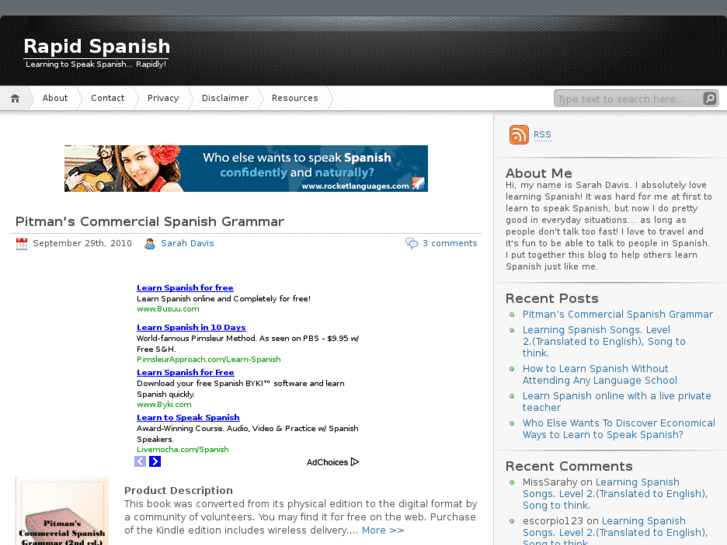Click the More >> link

pyautogui.click(x=383, y=530)
